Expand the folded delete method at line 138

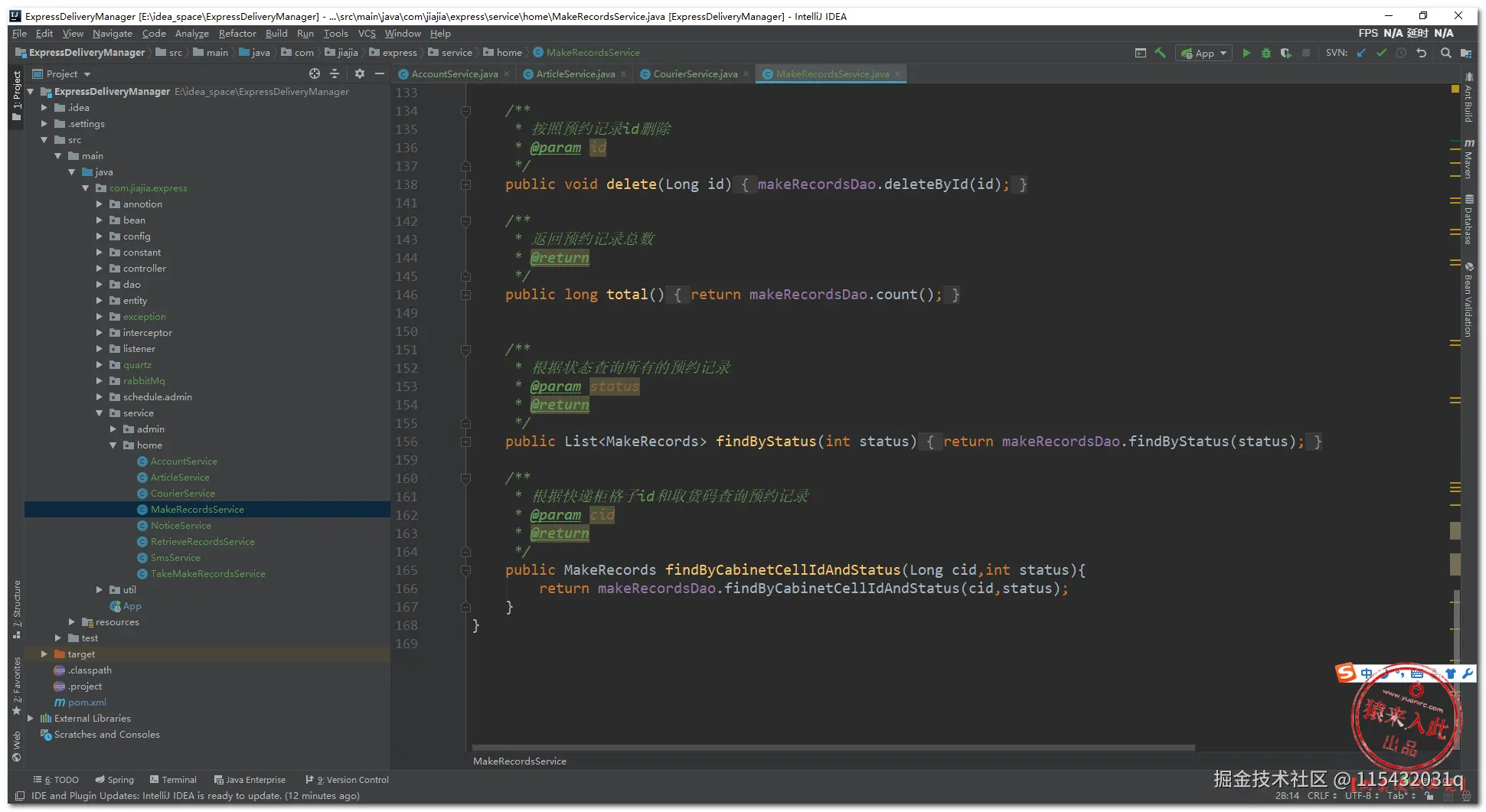tap(465, 184)
